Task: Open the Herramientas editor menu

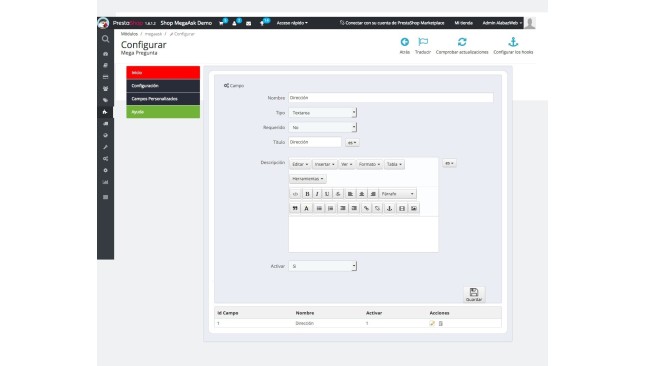Action: coord(308,178)
